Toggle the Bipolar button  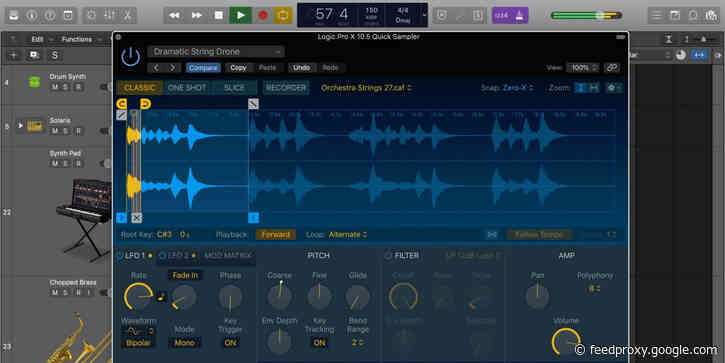point(138,343)
